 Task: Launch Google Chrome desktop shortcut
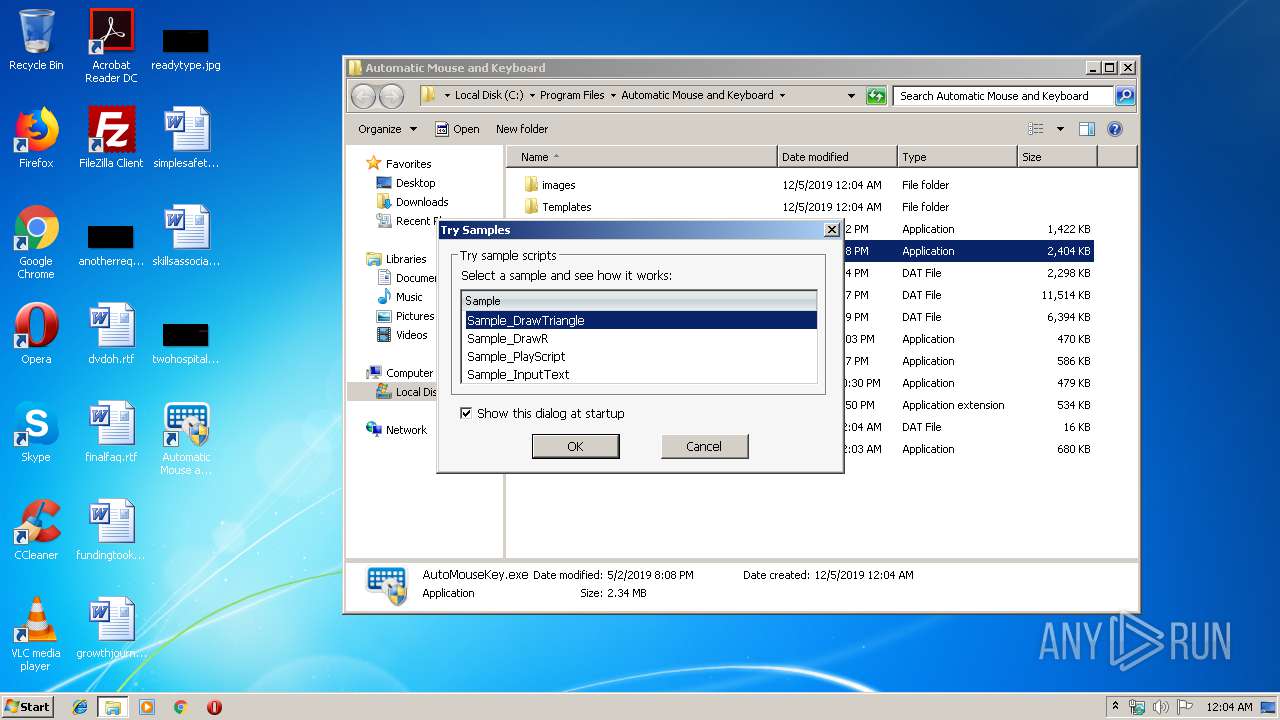click(x=36, y=242)
